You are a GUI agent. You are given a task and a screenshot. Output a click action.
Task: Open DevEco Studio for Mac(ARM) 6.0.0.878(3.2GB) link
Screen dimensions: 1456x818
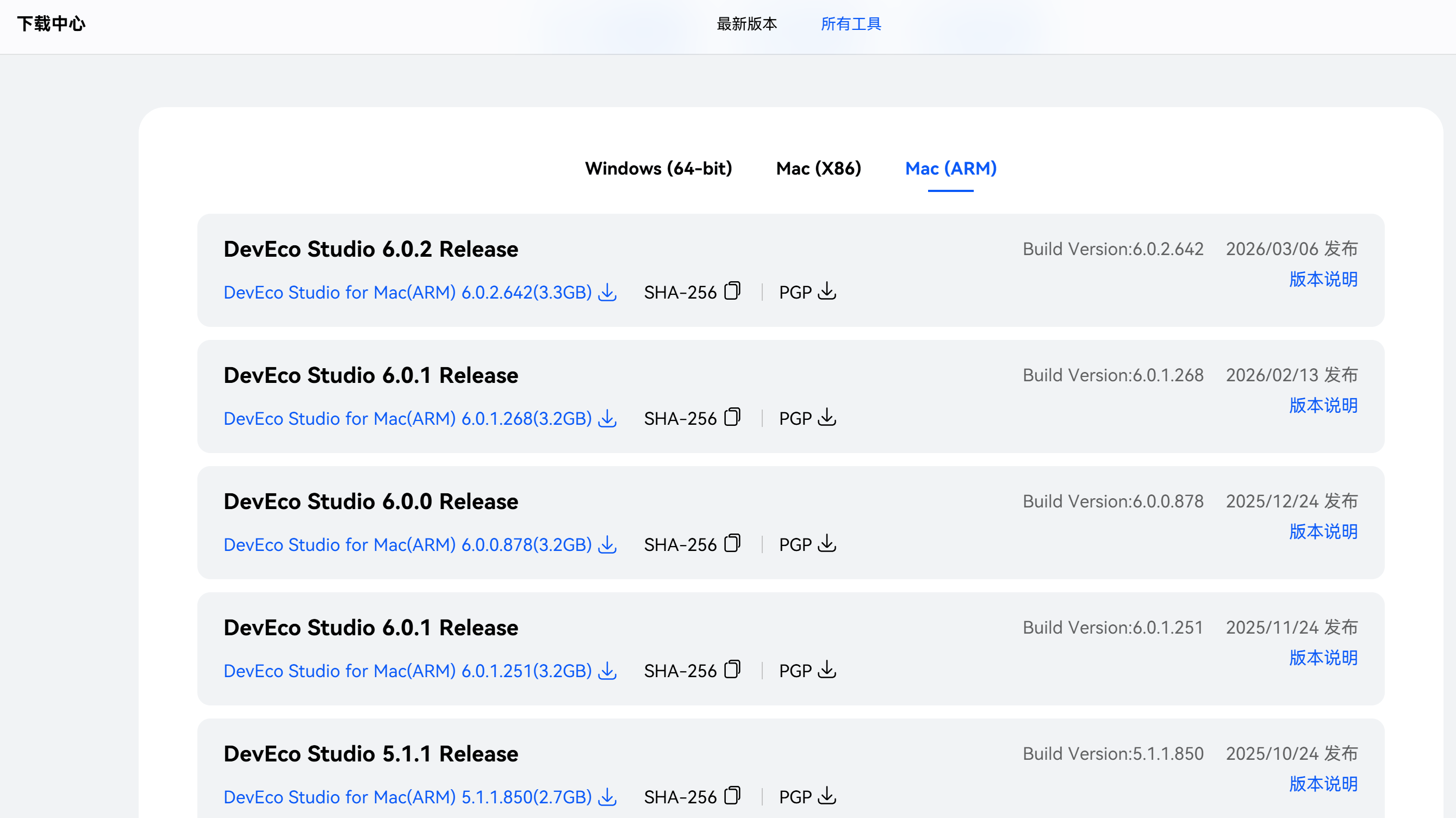[x=408, y=544]
